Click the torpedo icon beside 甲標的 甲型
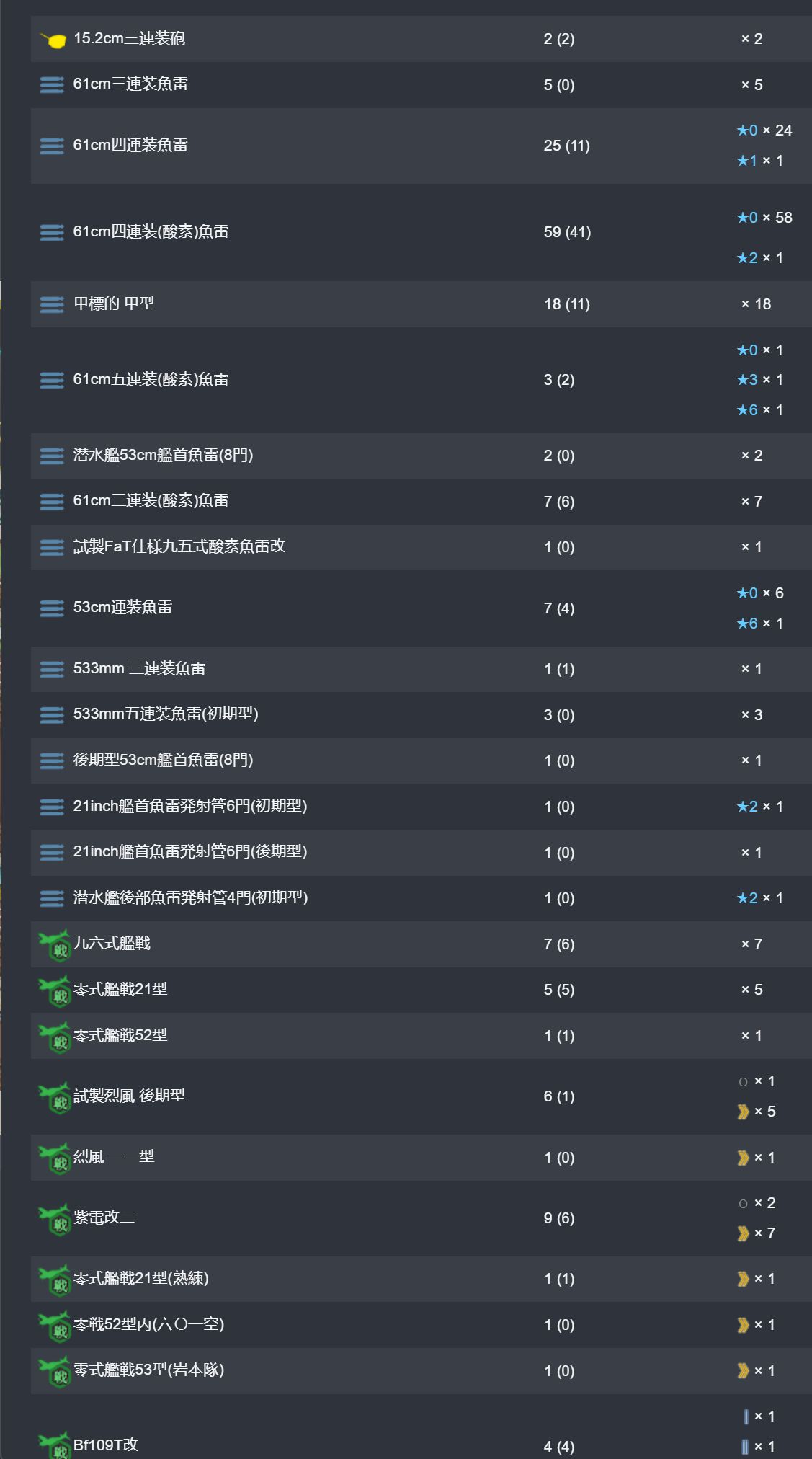The width and height of the screenshot is (812, 1459). [x=52, y=304]
